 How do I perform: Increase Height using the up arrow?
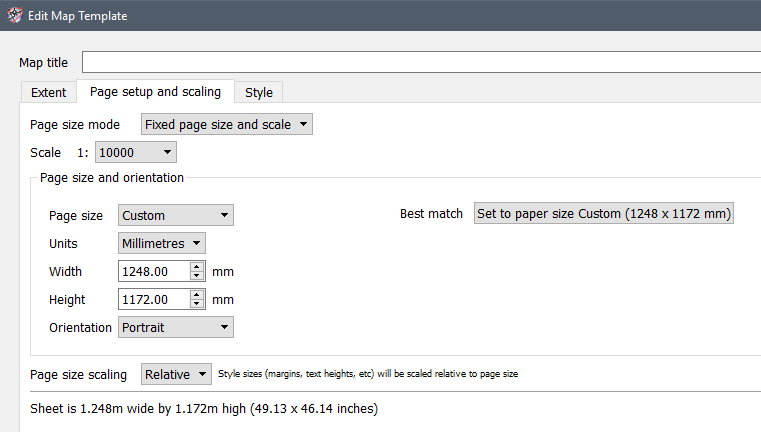coord(197,295)
